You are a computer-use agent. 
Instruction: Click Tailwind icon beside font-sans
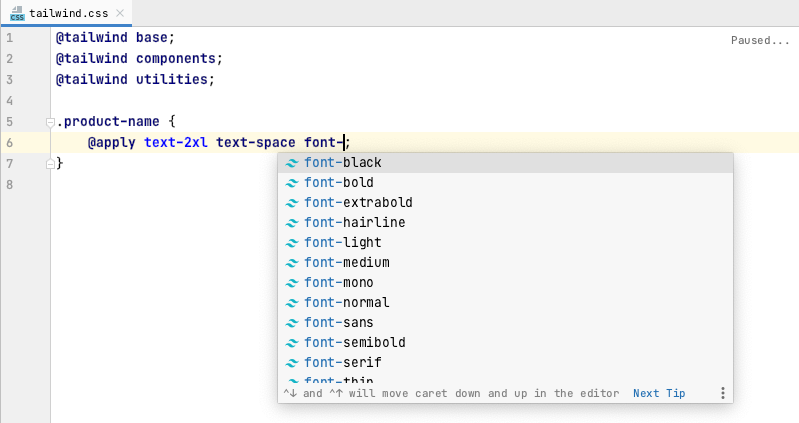(x=291, y=323)
